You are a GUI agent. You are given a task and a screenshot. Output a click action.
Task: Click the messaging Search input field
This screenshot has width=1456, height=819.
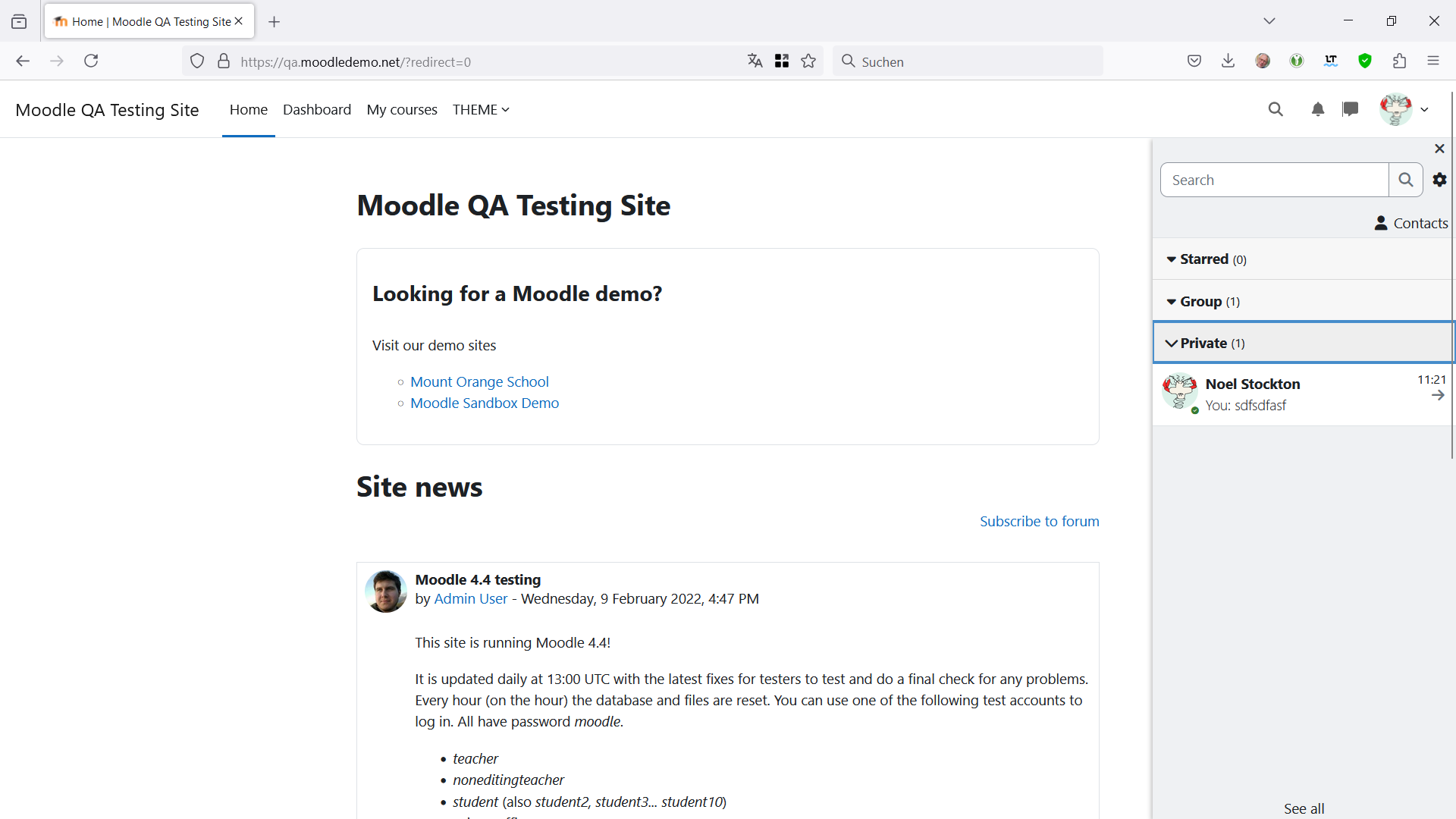[1275, 180]
